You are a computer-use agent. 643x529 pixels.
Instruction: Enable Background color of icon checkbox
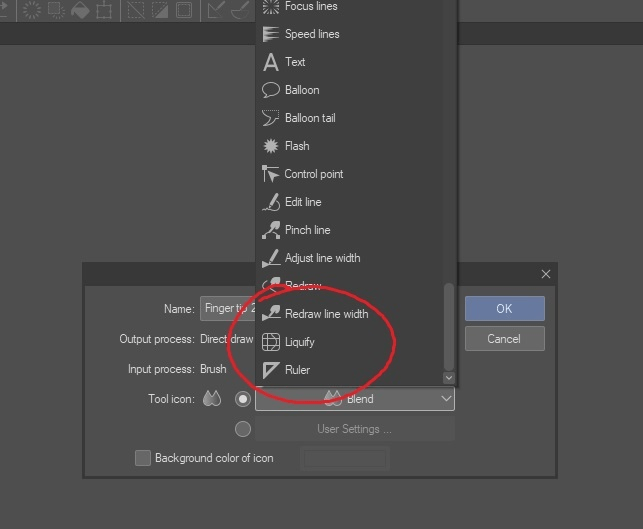coord(143,458)
